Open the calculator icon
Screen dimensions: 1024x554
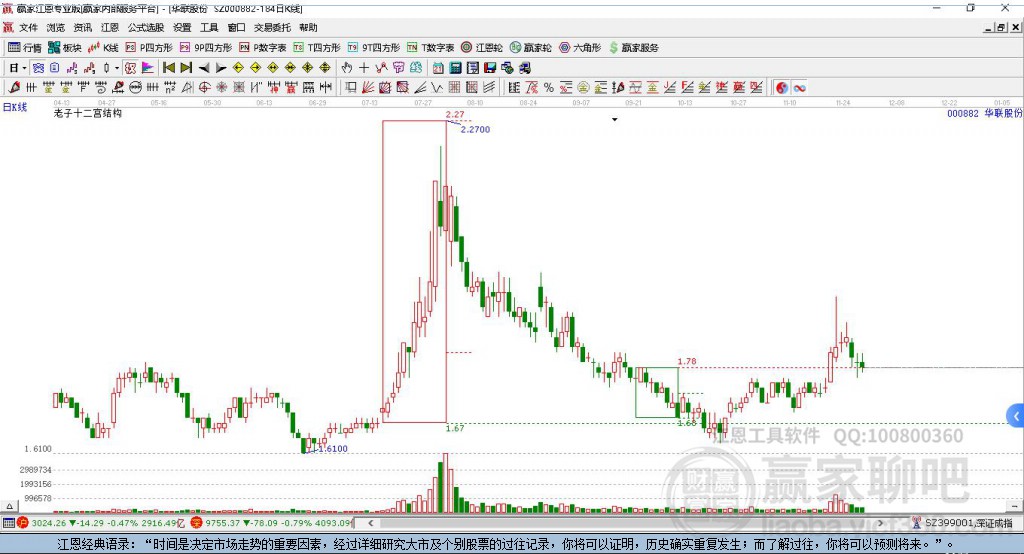pyautogui.click(x=456, y=68)
